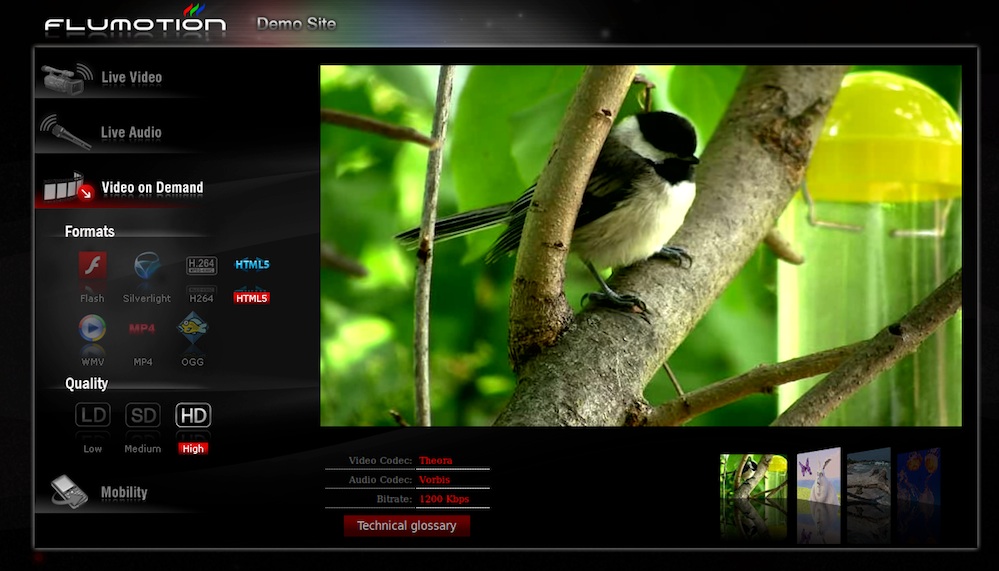Viewport: 999px width, 571px height.
Task: Set quality to Medium (SD)
Action: pyautogui.click(x=143, y=415)
